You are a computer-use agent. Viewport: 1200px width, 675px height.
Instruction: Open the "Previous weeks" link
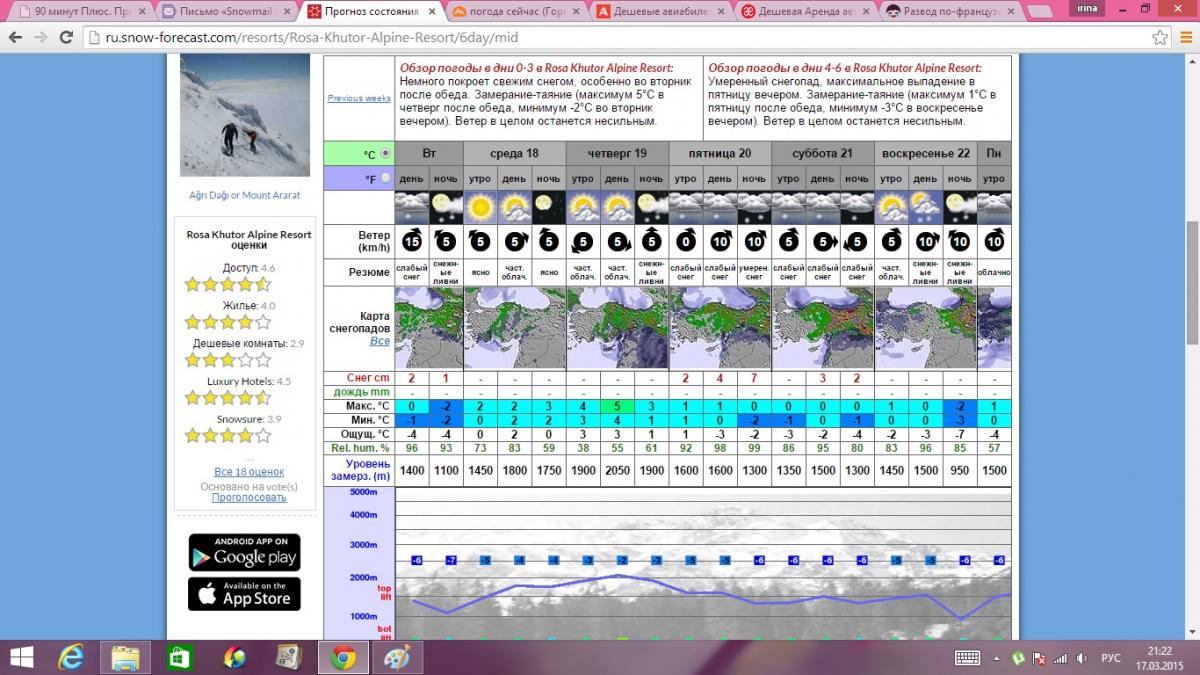pyautogui.click(x=359, y=98)
